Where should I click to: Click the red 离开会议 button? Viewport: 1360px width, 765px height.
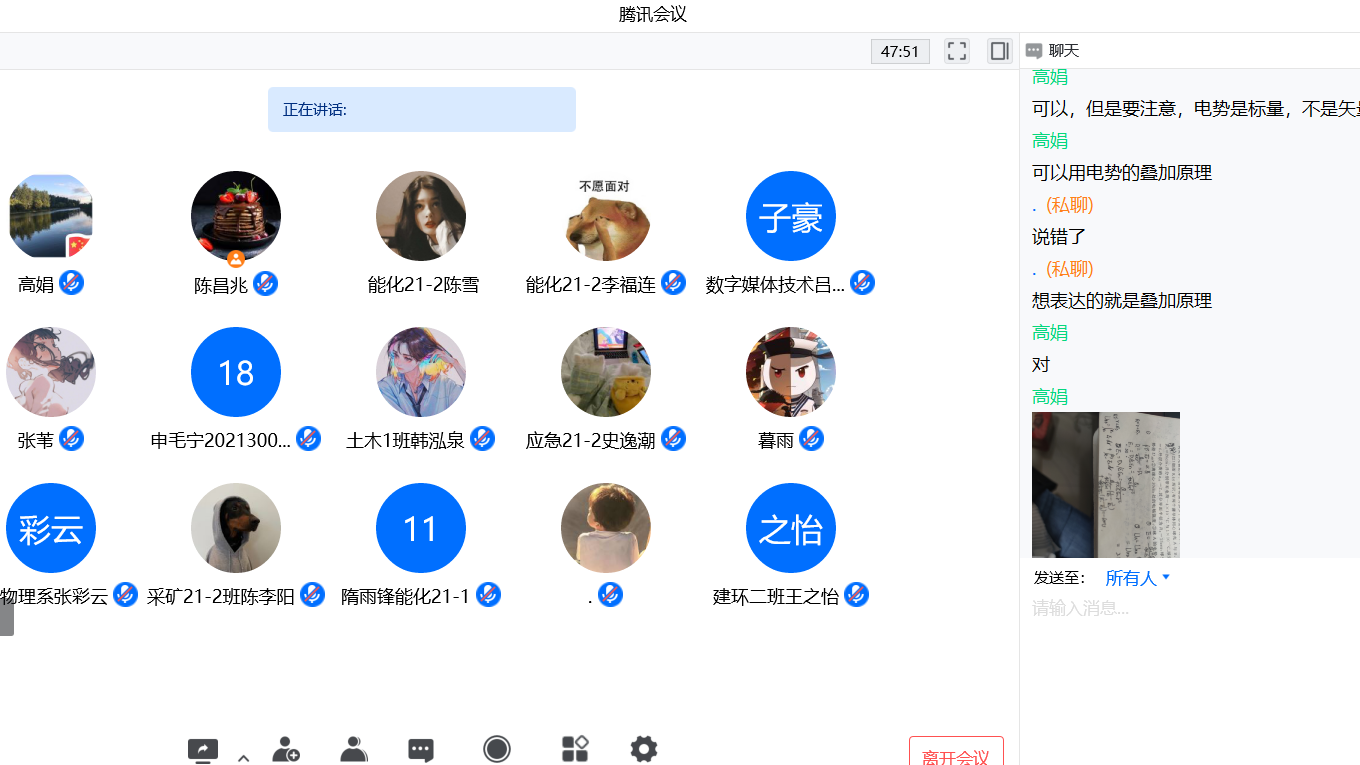point(955,755)
